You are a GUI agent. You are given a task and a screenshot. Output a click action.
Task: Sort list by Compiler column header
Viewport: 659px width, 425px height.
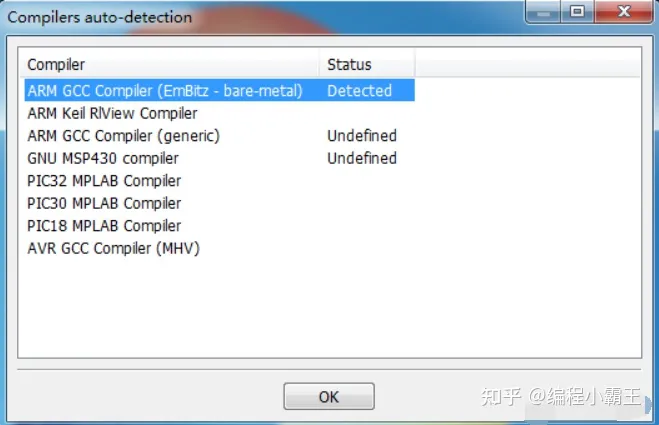point(170,65)
